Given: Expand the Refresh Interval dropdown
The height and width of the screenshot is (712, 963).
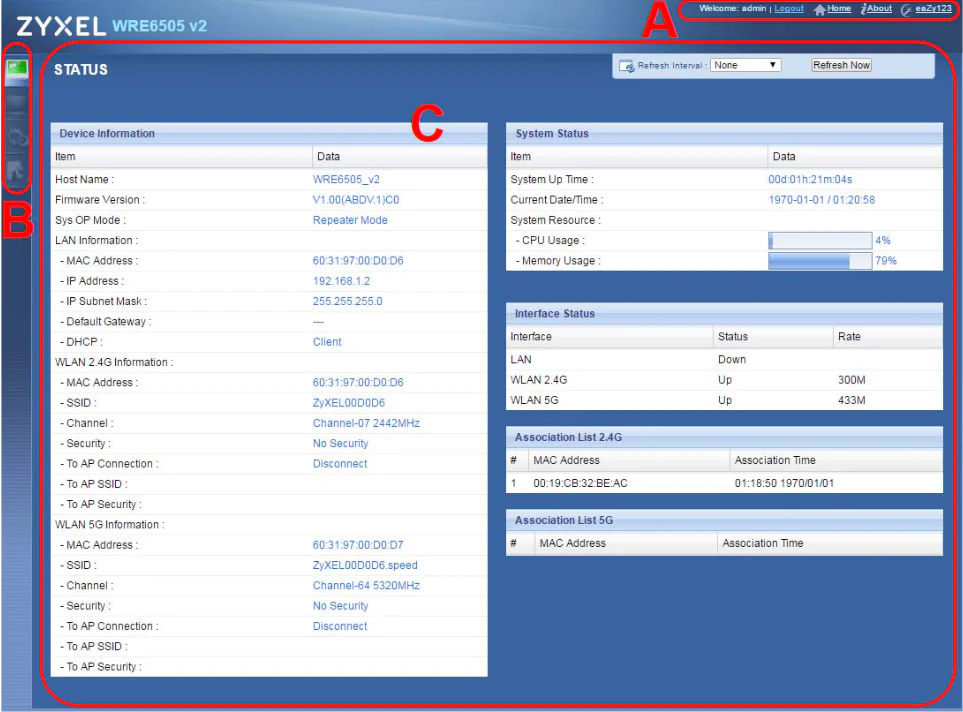Looking at the screenshot, I should point(745,65).
